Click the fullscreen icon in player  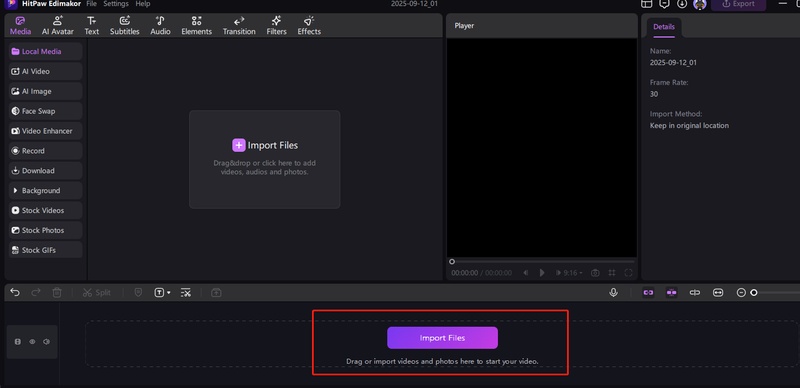pos(629,273)
